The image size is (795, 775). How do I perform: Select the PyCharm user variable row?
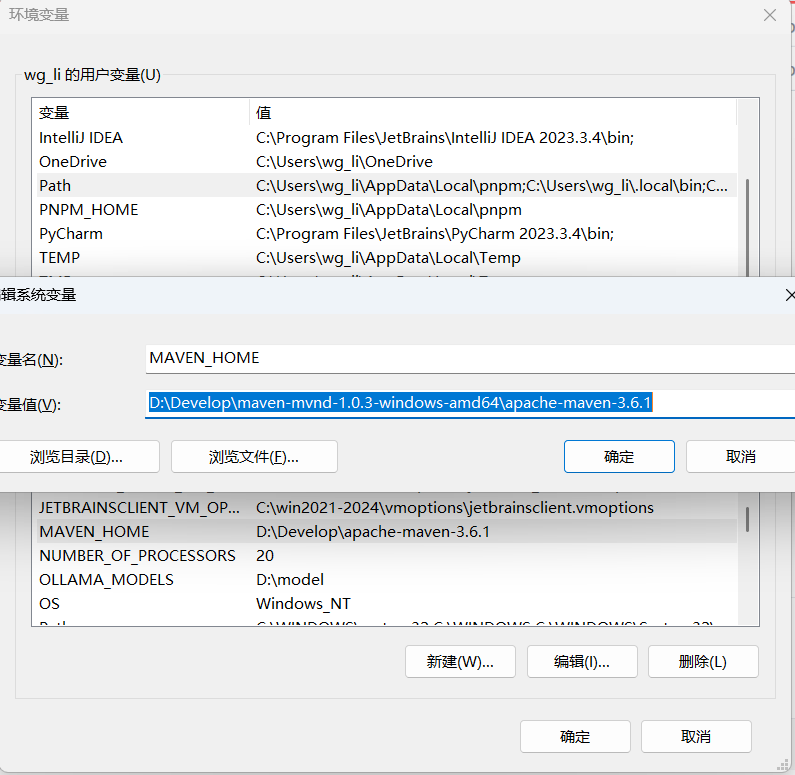[385, 234]
